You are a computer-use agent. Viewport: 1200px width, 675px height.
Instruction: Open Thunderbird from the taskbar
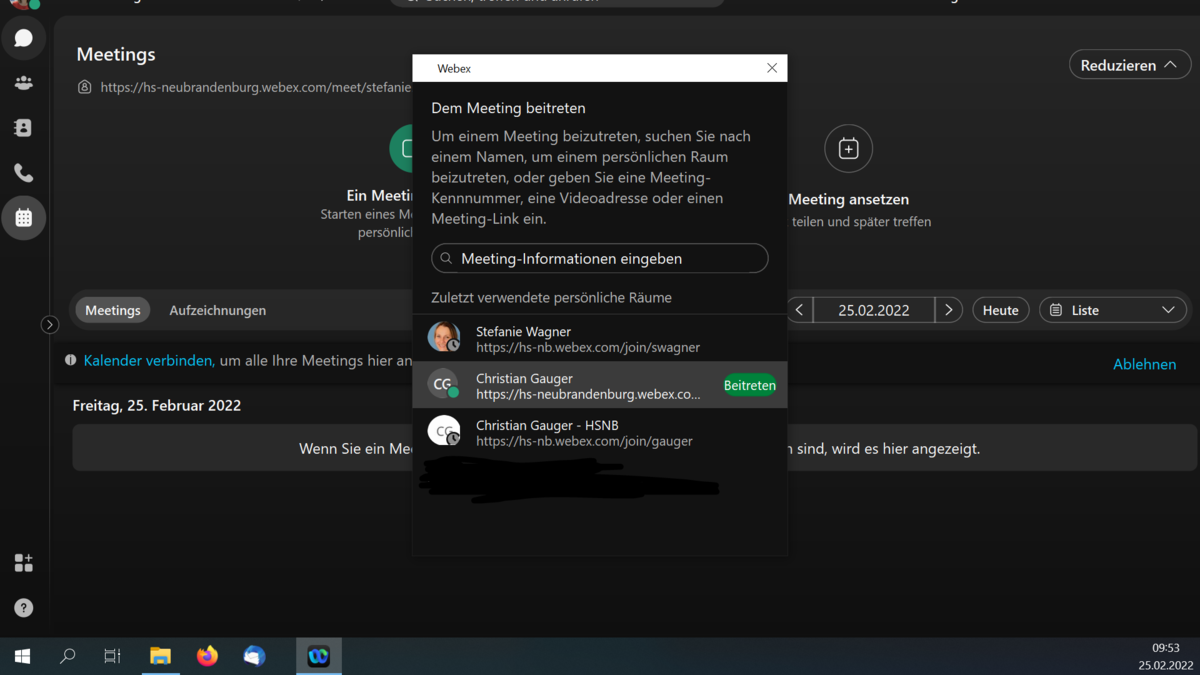tap(254, 656)
